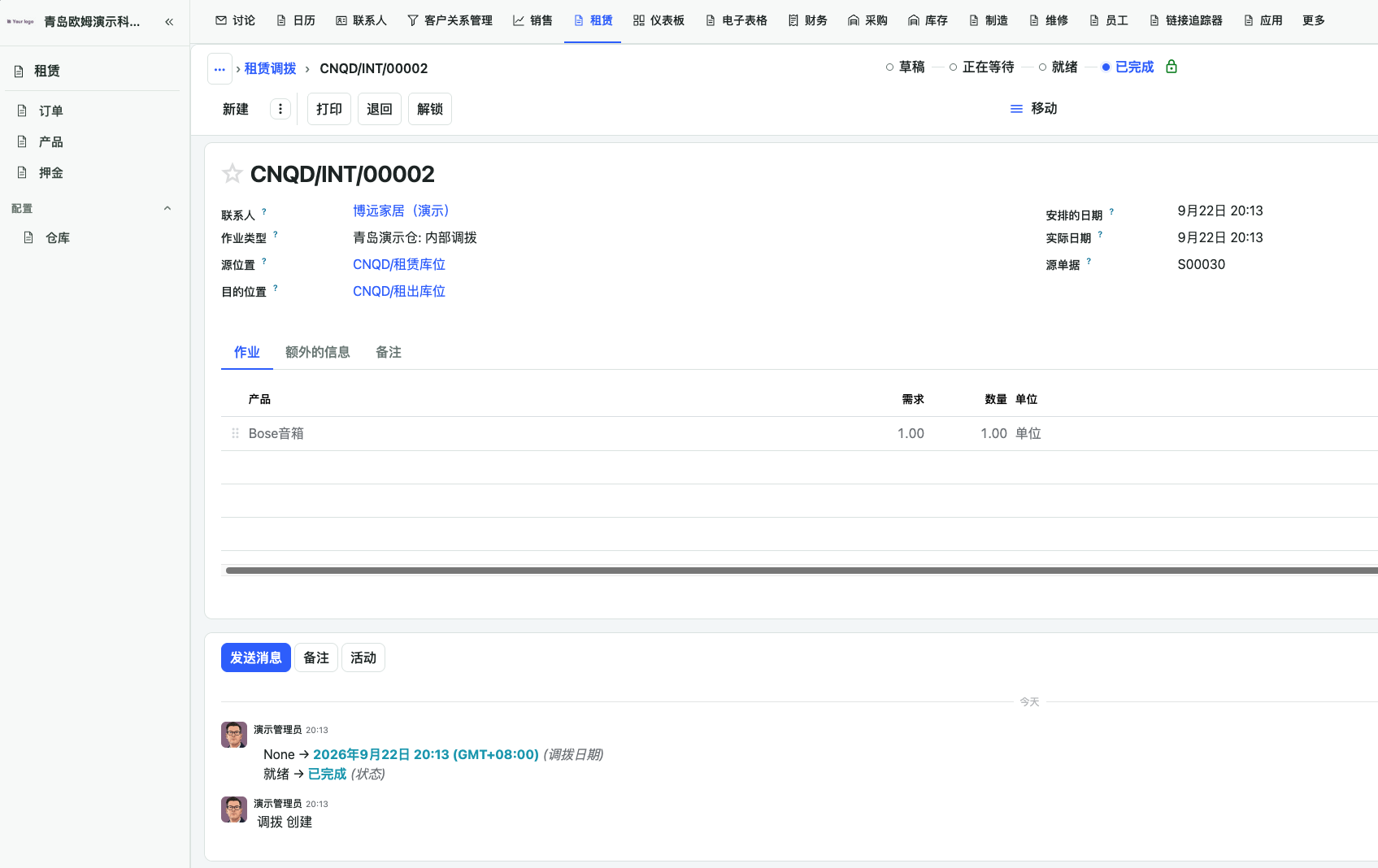Viewport: 1378px width, 868px height.
Task: Collapse the sidebar with double chevron icon
Action: [169, 22]
